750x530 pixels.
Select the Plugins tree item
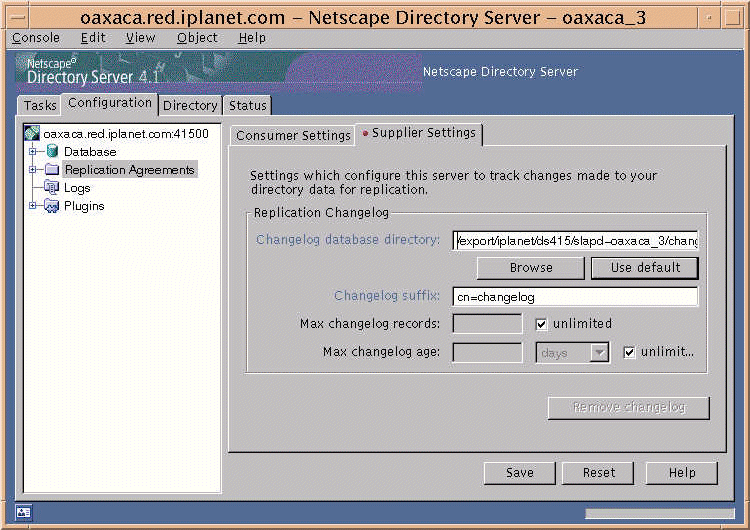coord(84,206)
